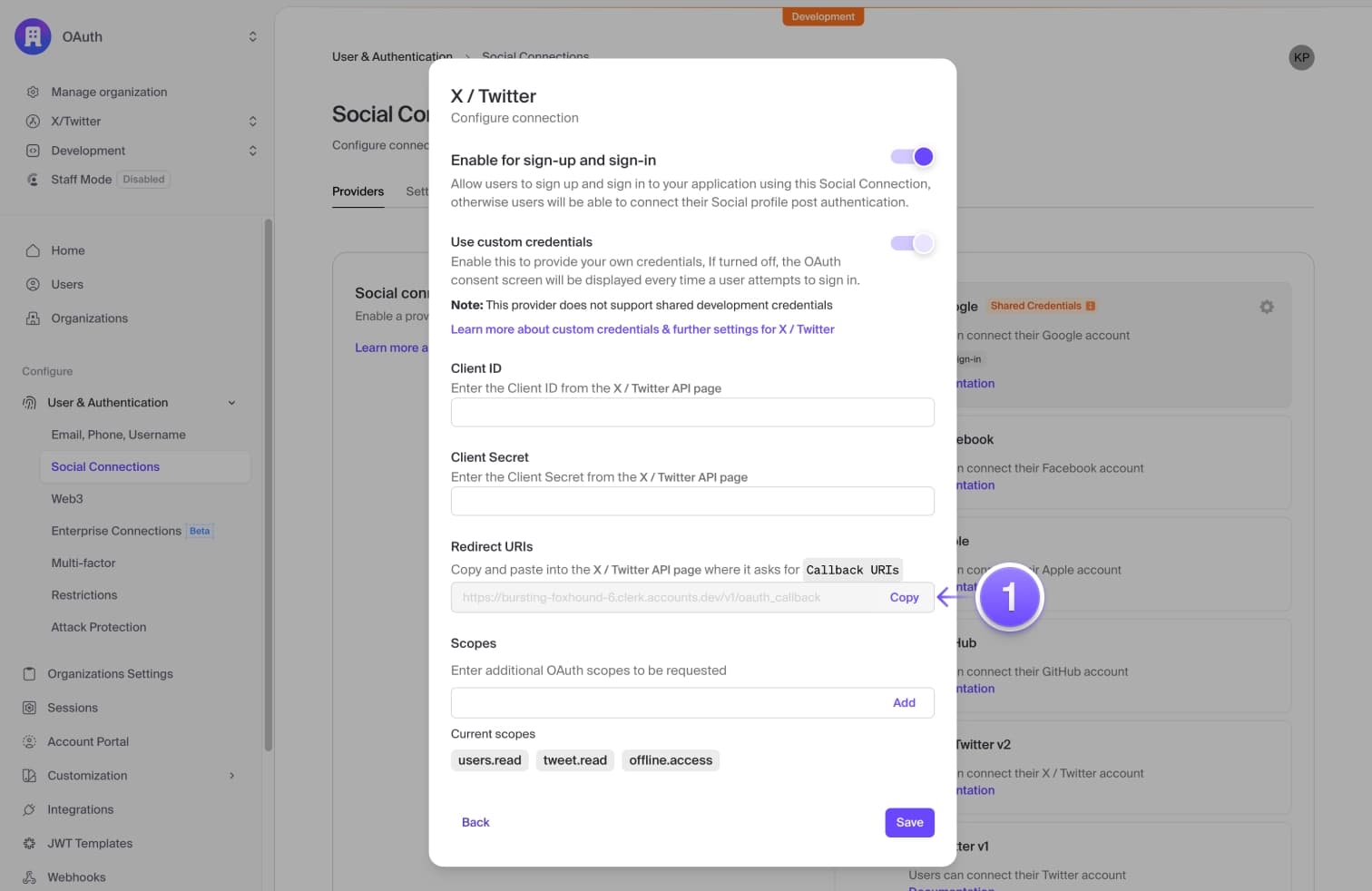
Task: Click the Home icon in the sidebar
Action: pyautogui.click(x=33, y=250)
